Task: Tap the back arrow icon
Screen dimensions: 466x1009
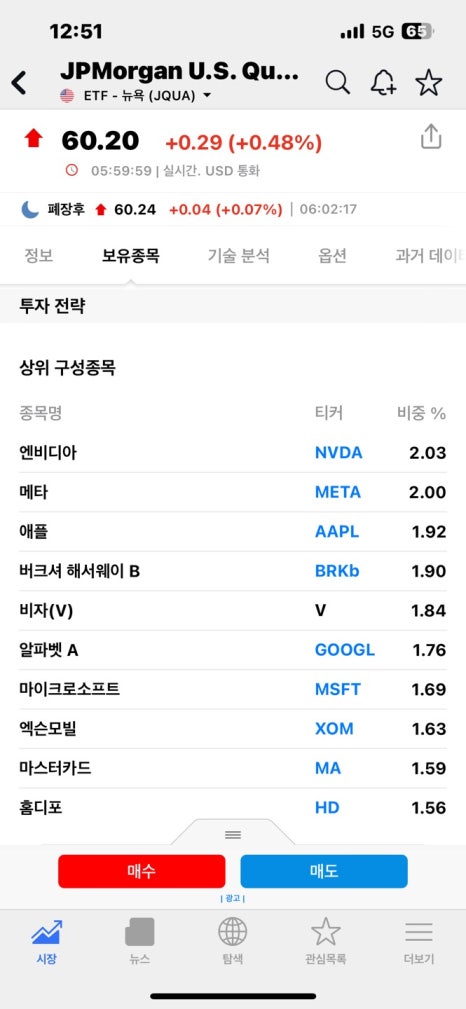Action: pos(19,83)
